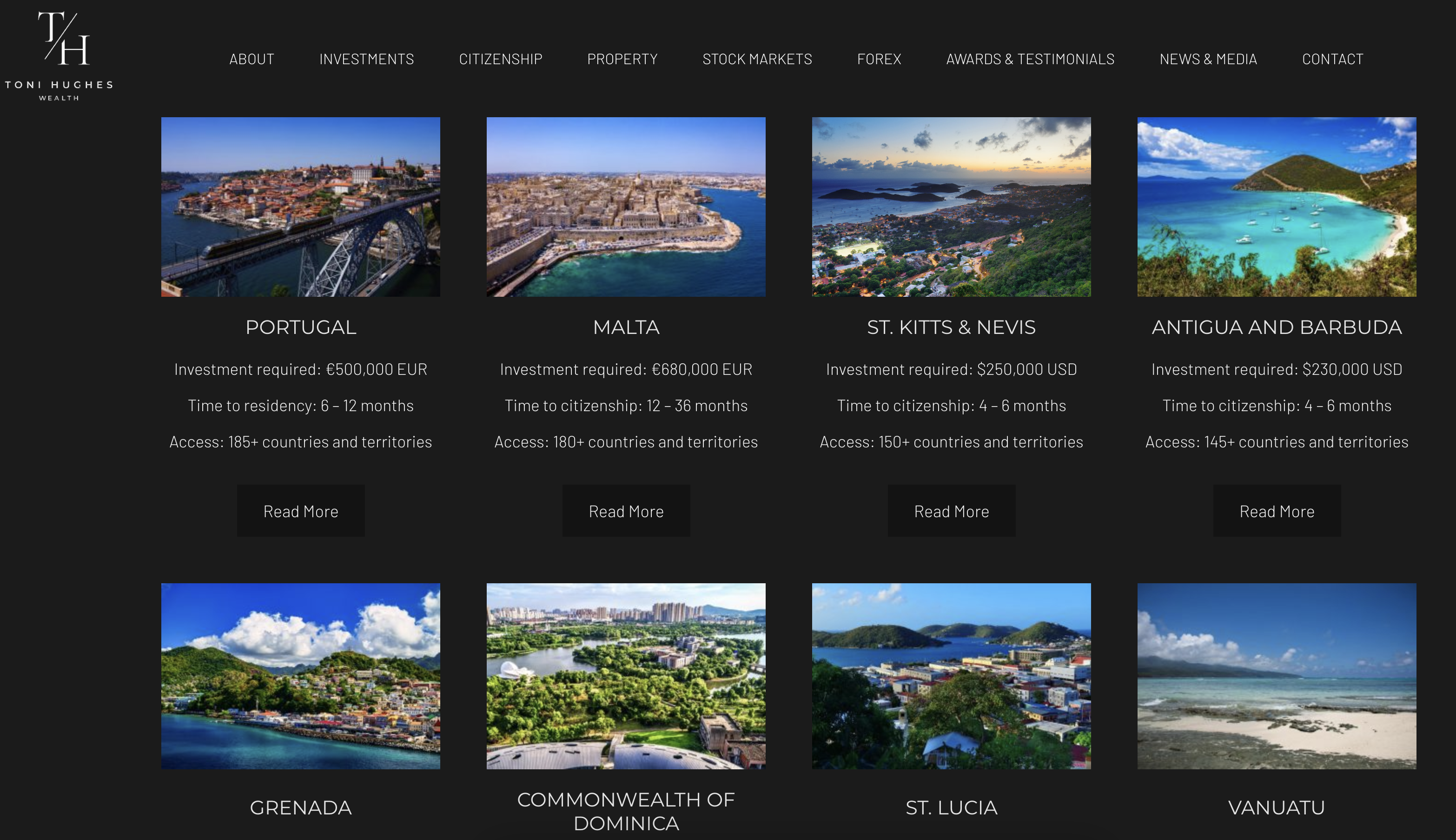Go to the Citizenship page

(x=500, y=59)
